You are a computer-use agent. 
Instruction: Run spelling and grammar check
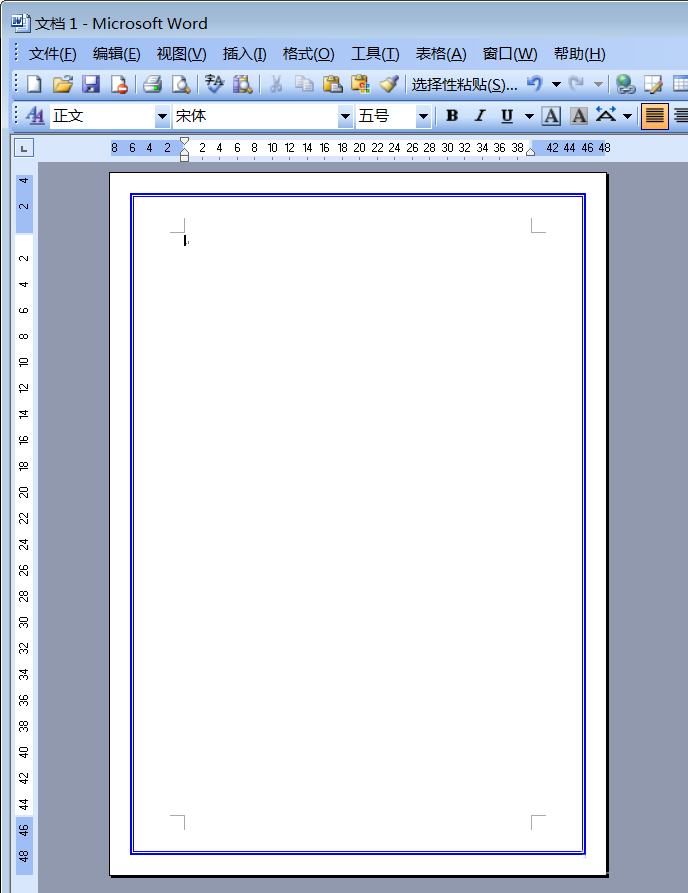pyautogui.click(x=214, y=84)
